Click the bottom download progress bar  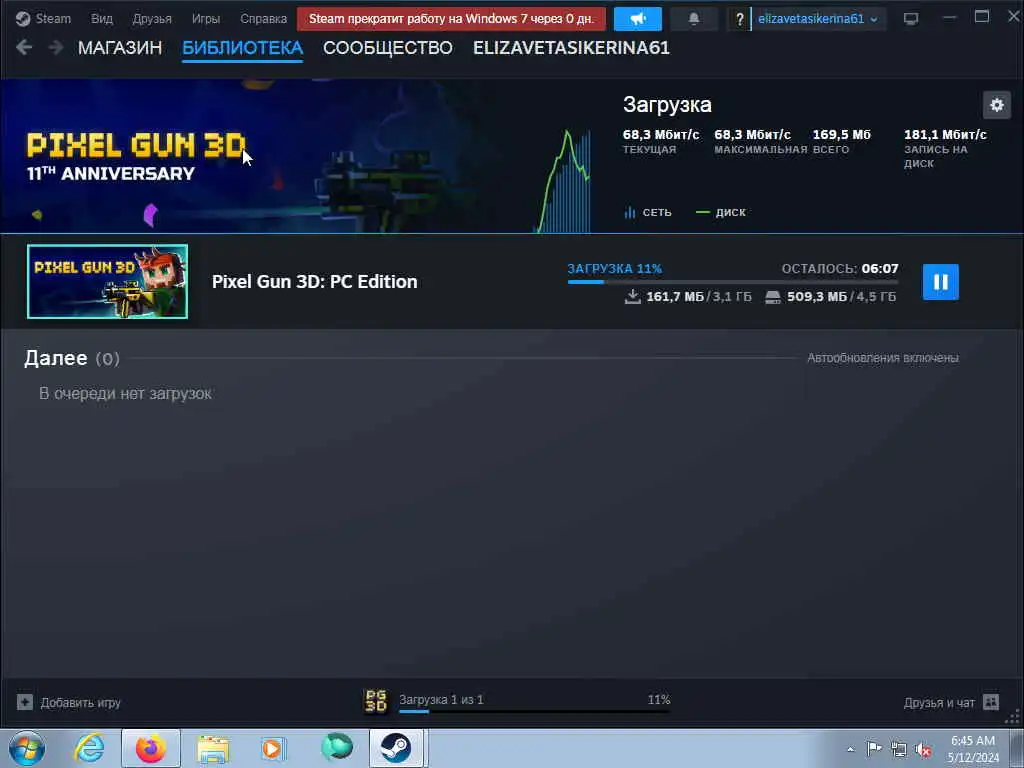point(534,711)
